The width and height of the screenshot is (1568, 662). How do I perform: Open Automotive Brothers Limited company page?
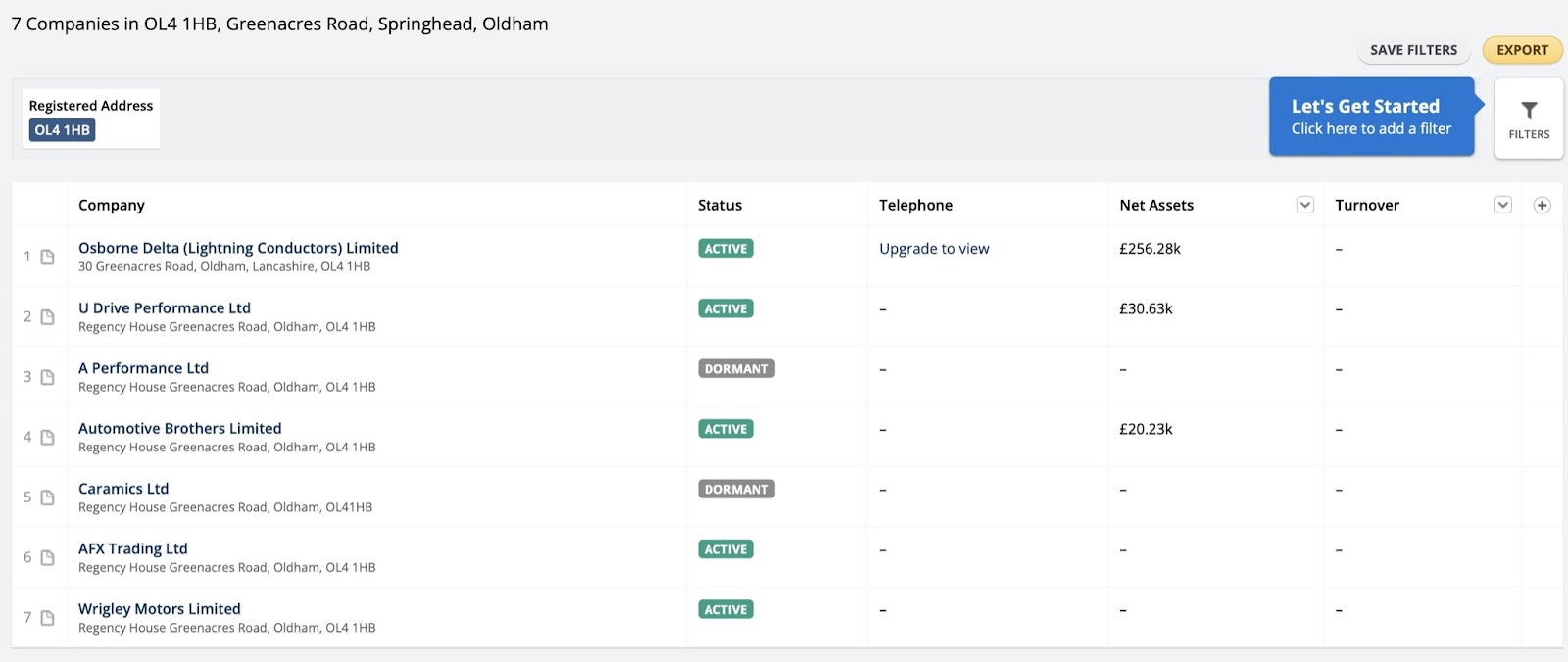pyautogui.click(x=180, y=428)
